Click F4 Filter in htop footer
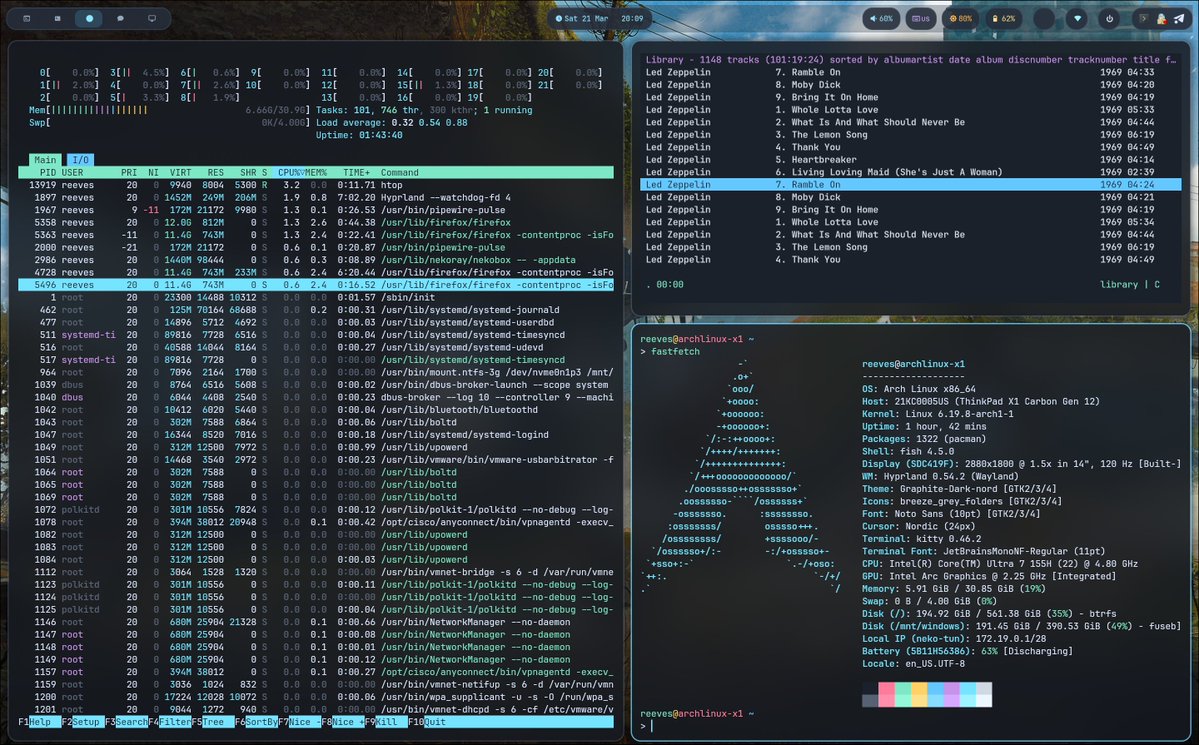The height and width of the screenshot is (745, 1199). [x=170, y=722]
